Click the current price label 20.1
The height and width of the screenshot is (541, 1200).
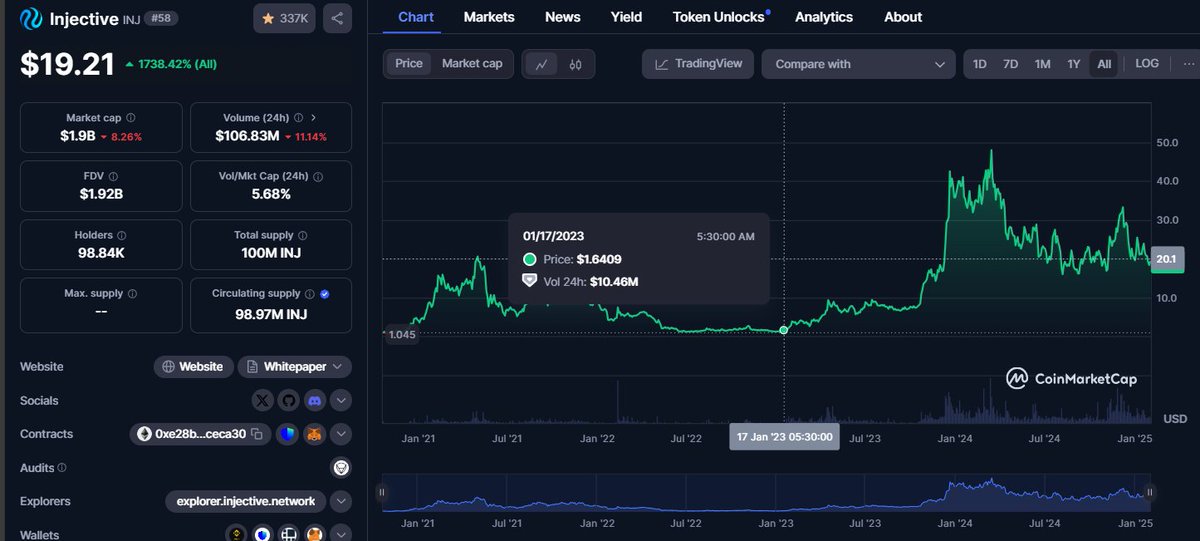[x=1168, y=260]
